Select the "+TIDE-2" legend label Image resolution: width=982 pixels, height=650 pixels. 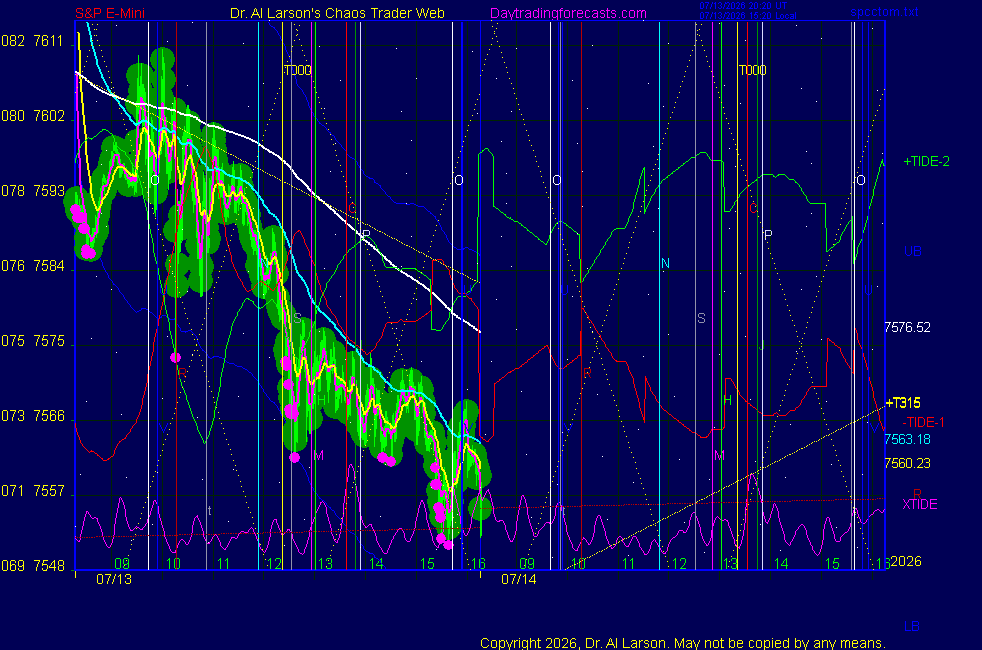coord(926,162)
